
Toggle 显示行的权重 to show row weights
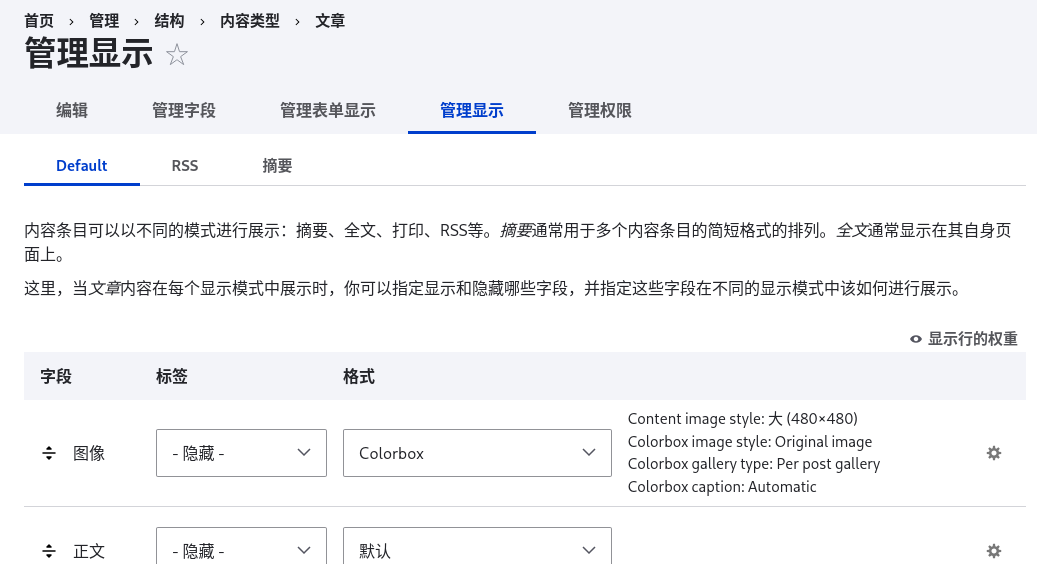coord(964,339)
